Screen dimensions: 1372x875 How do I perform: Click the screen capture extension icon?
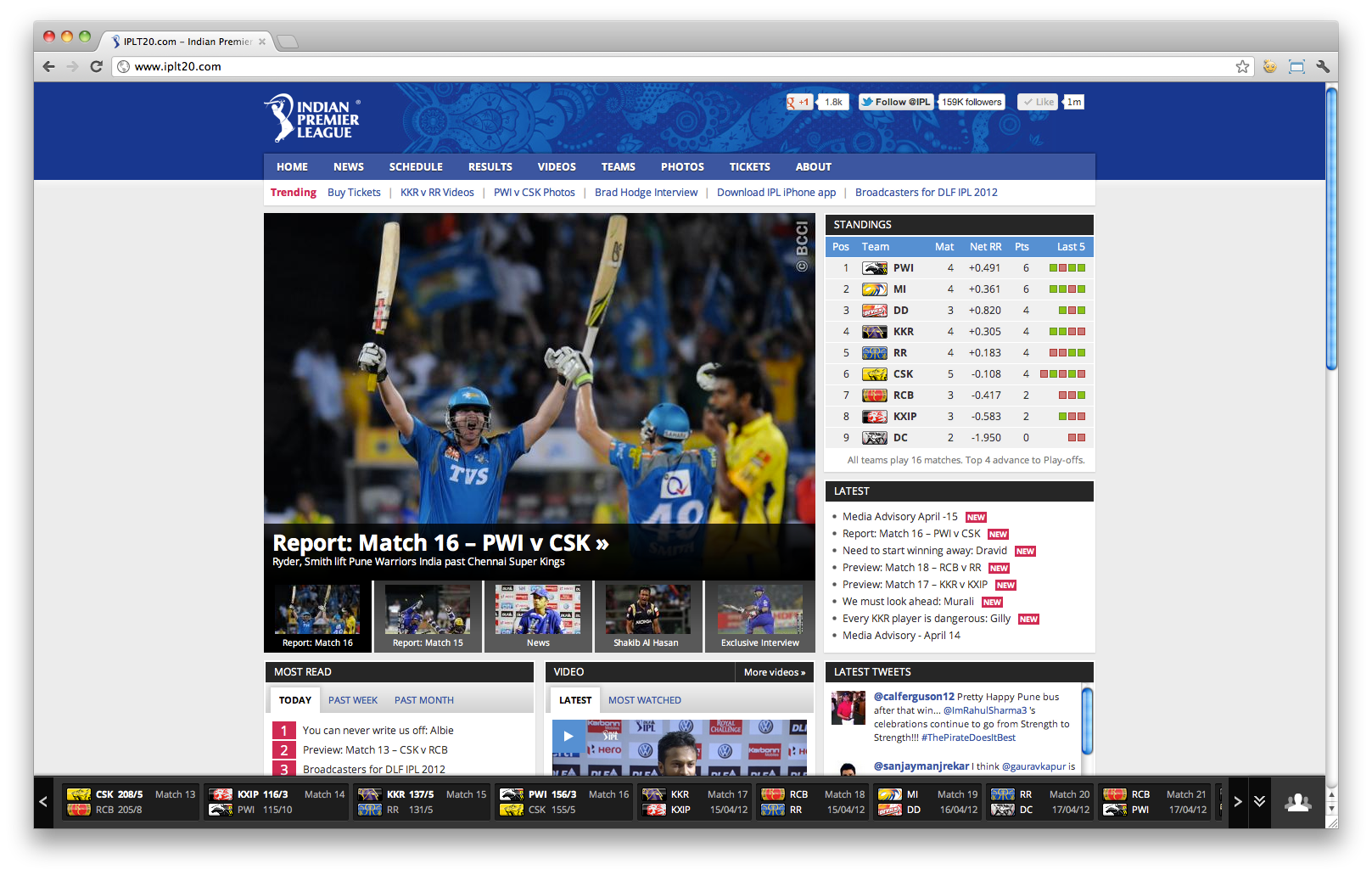pyautogui.click(x=1296, y=66)
